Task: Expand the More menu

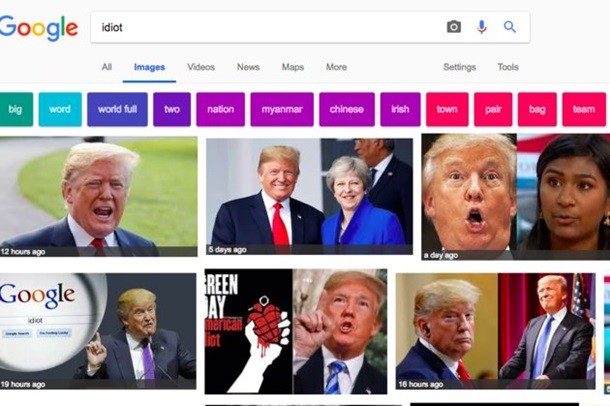Action: pos(336,67)
